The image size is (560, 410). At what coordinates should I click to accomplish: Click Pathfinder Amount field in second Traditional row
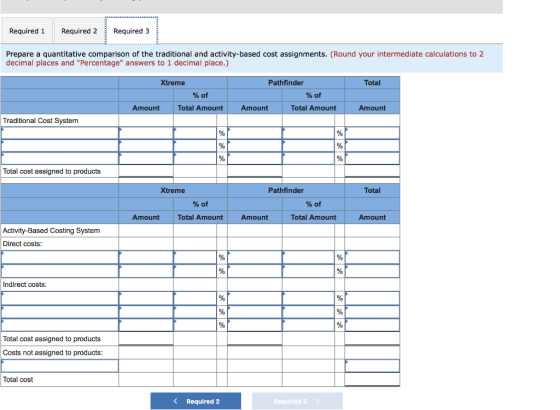coord(255,146)
